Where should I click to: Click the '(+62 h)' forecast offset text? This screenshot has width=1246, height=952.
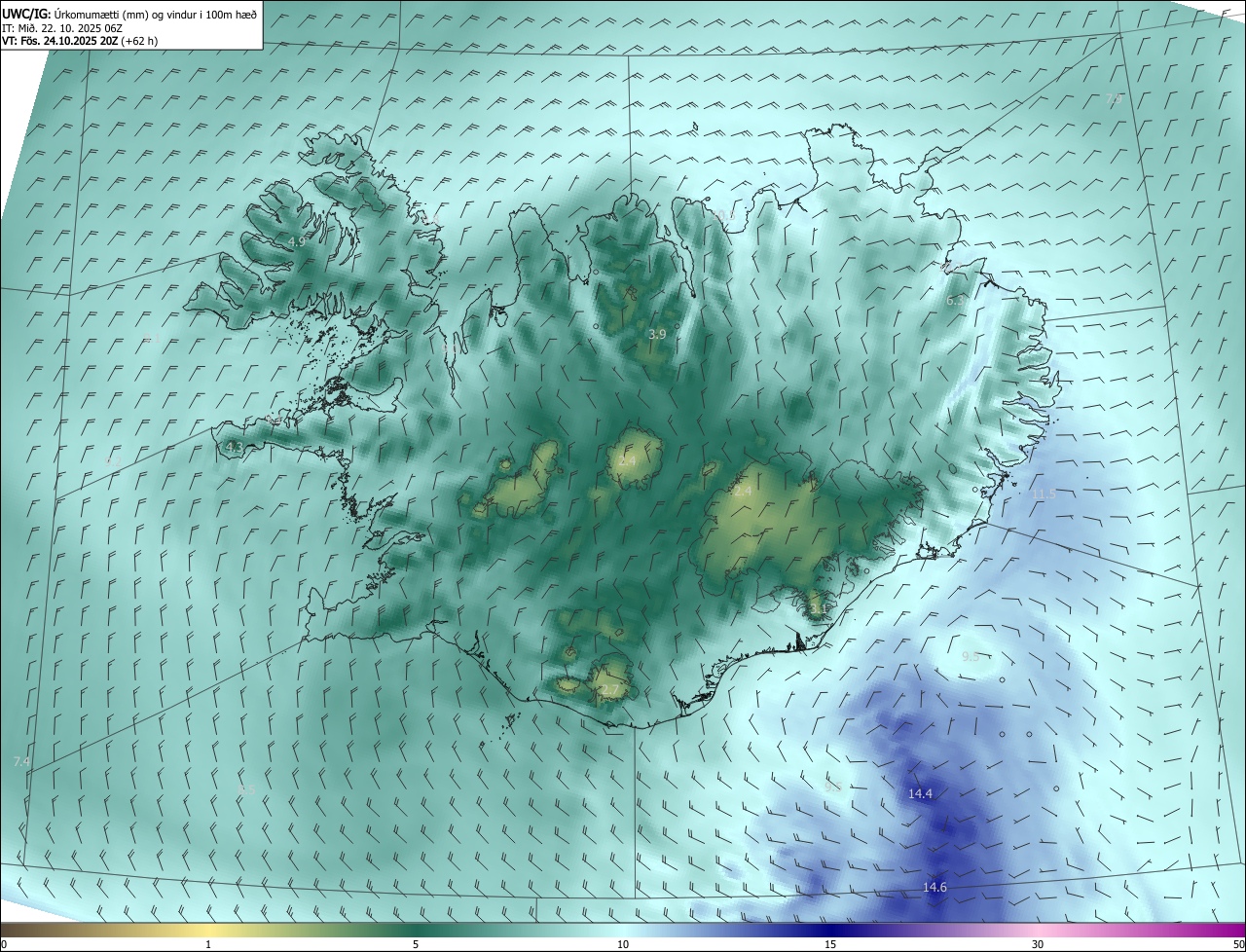(139, 41)
